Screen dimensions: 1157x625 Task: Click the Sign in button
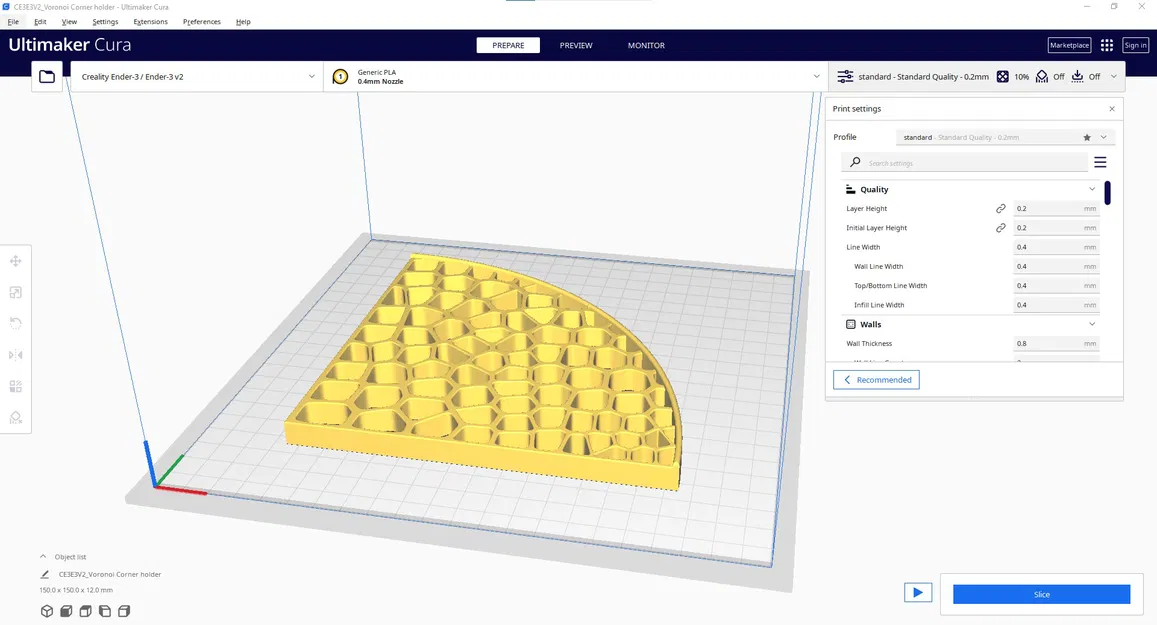coord(1135,44)
